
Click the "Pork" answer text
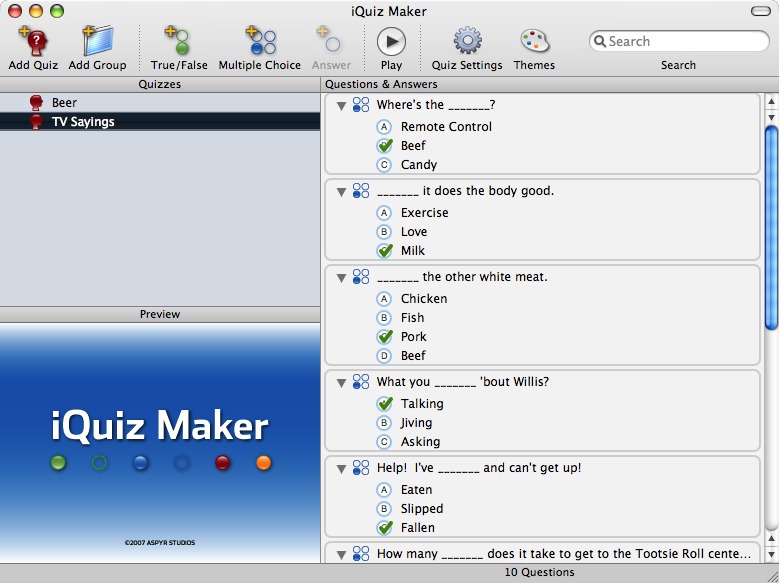click(x=414, y=336)
